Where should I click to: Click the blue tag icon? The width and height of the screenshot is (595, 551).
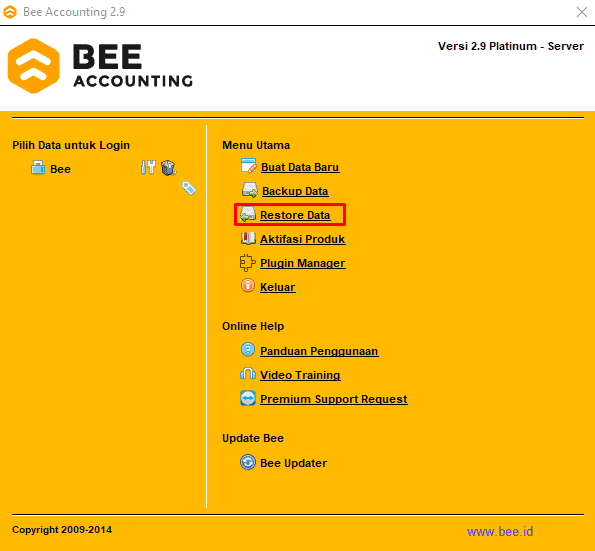point(189,188)
